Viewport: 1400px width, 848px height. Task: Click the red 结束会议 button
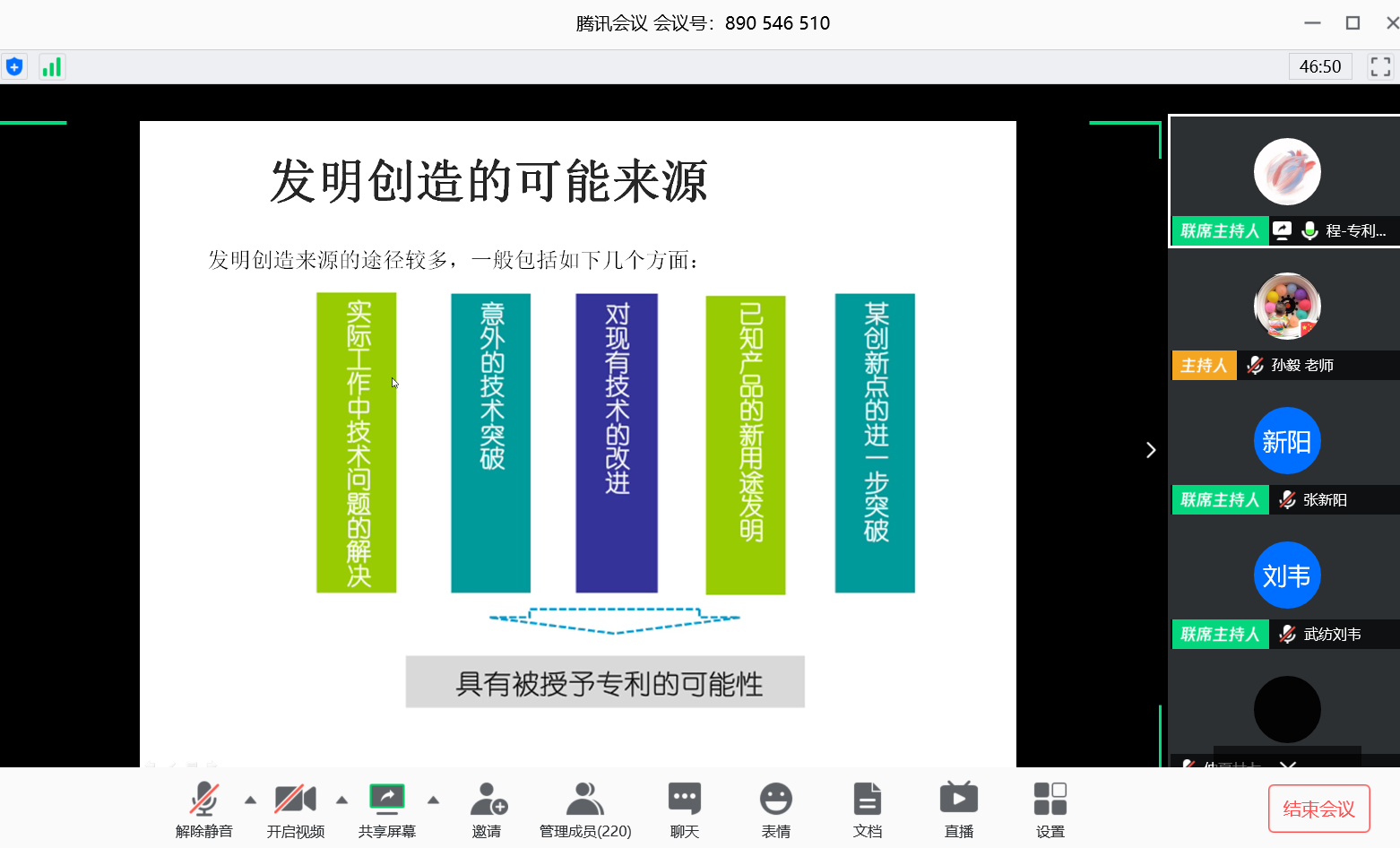[1318, 809]
